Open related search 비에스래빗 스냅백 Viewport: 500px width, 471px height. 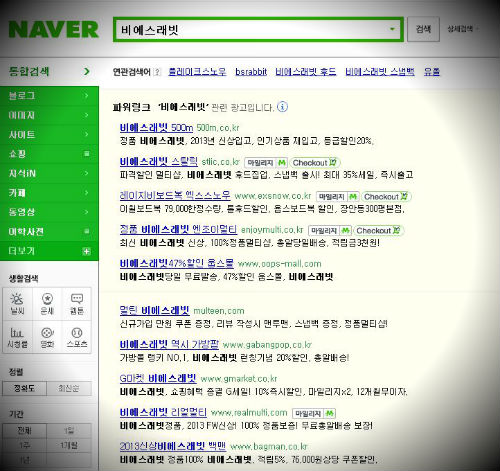pos(380,72)
